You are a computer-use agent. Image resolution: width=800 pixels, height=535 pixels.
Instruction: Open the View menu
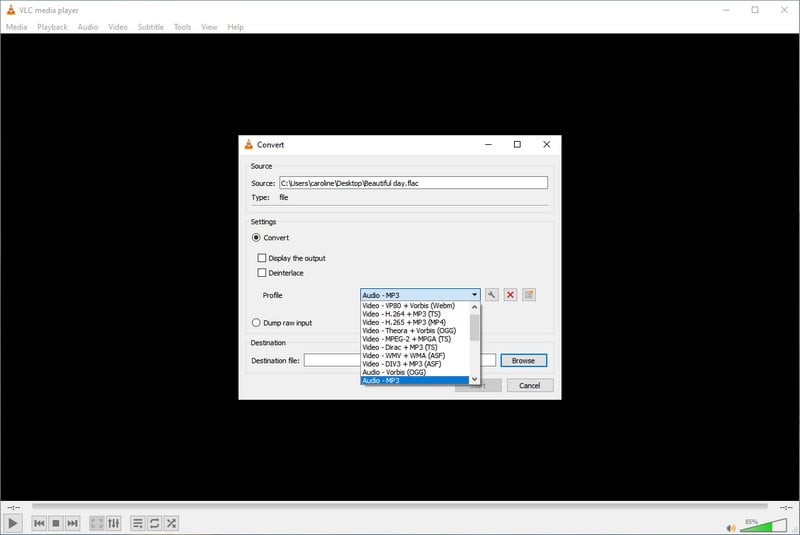pyautogui.click(x=209, y=27)
